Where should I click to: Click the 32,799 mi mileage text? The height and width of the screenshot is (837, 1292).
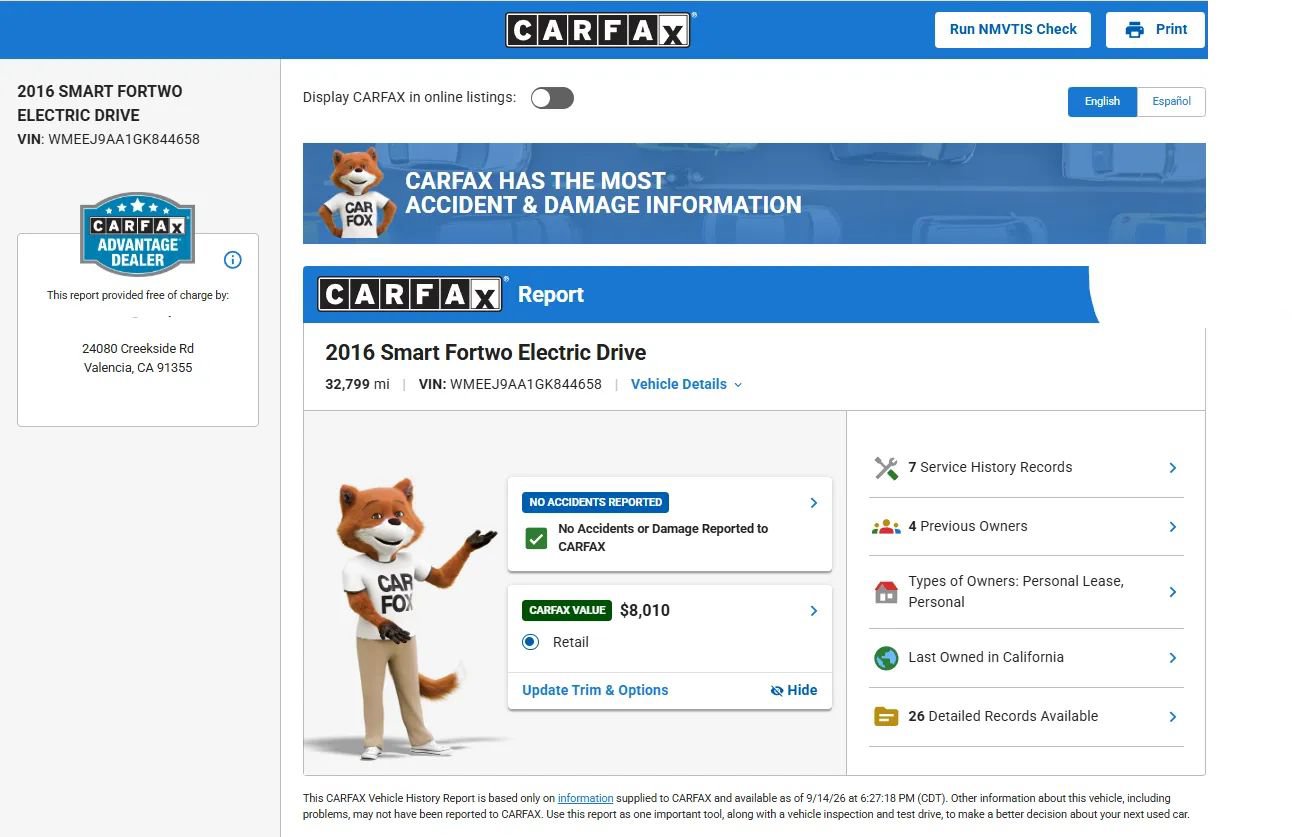tap(357, 384)
